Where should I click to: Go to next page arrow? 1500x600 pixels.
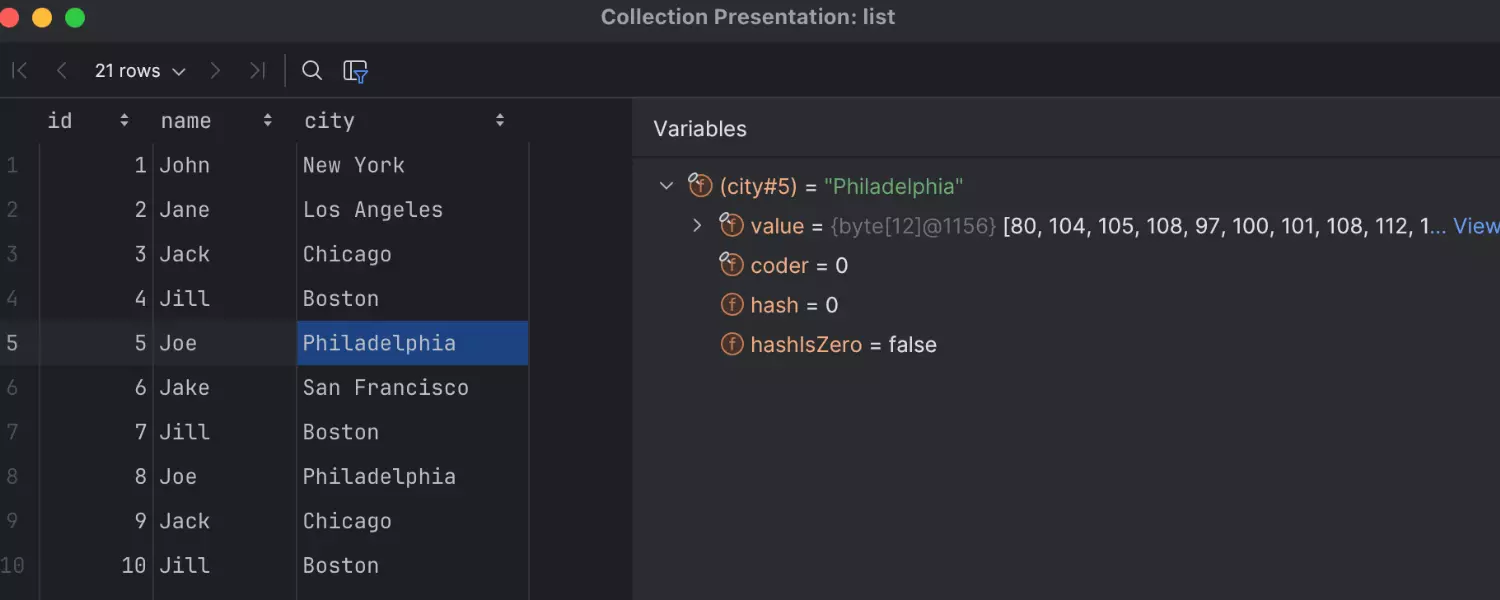pyautogui.click(x=215, y=70)
